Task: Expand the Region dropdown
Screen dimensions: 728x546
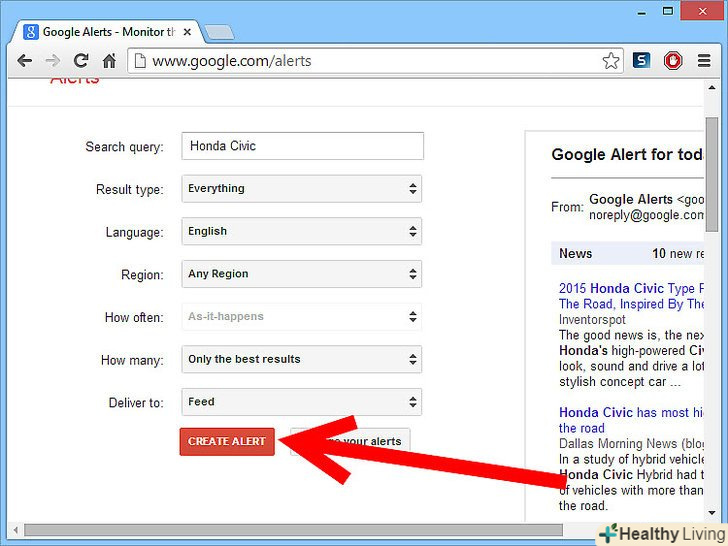Action: [x=302, y=274]
